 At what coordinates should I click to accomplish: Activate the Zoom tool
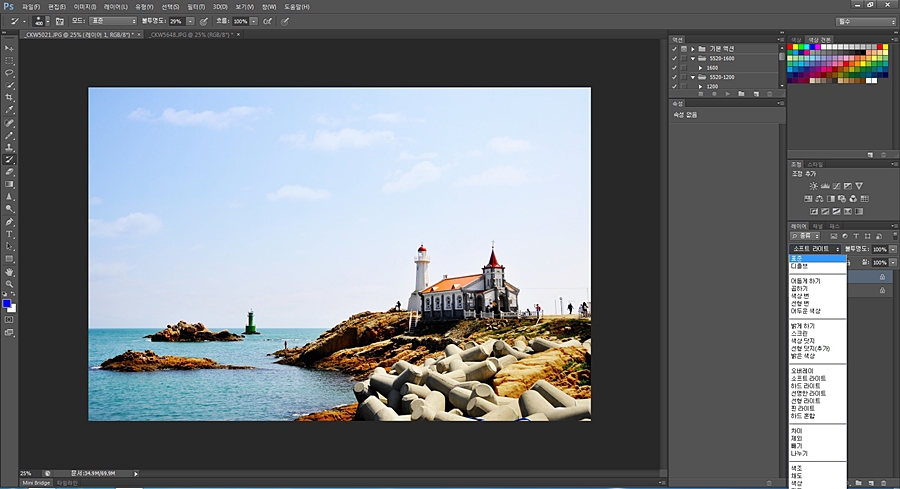[10, 284]
